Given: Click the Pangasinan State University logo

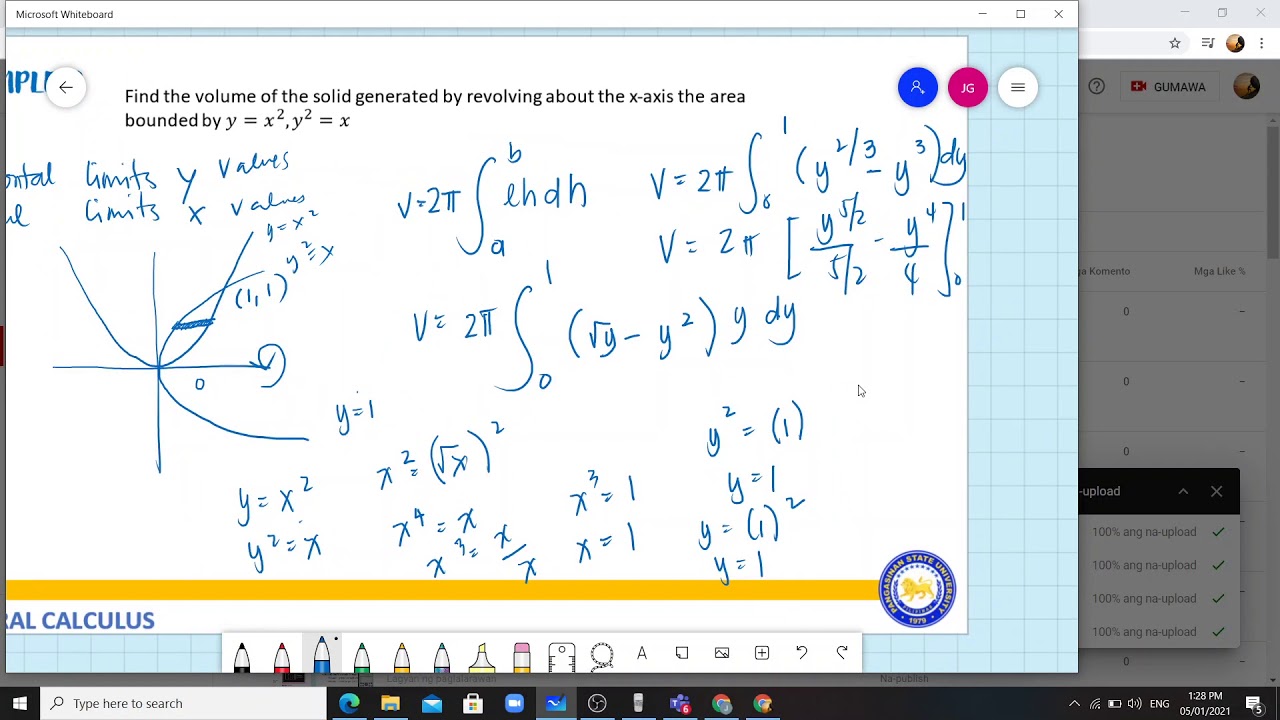Looking at the screenshot, I should click(x=917, y=589).
